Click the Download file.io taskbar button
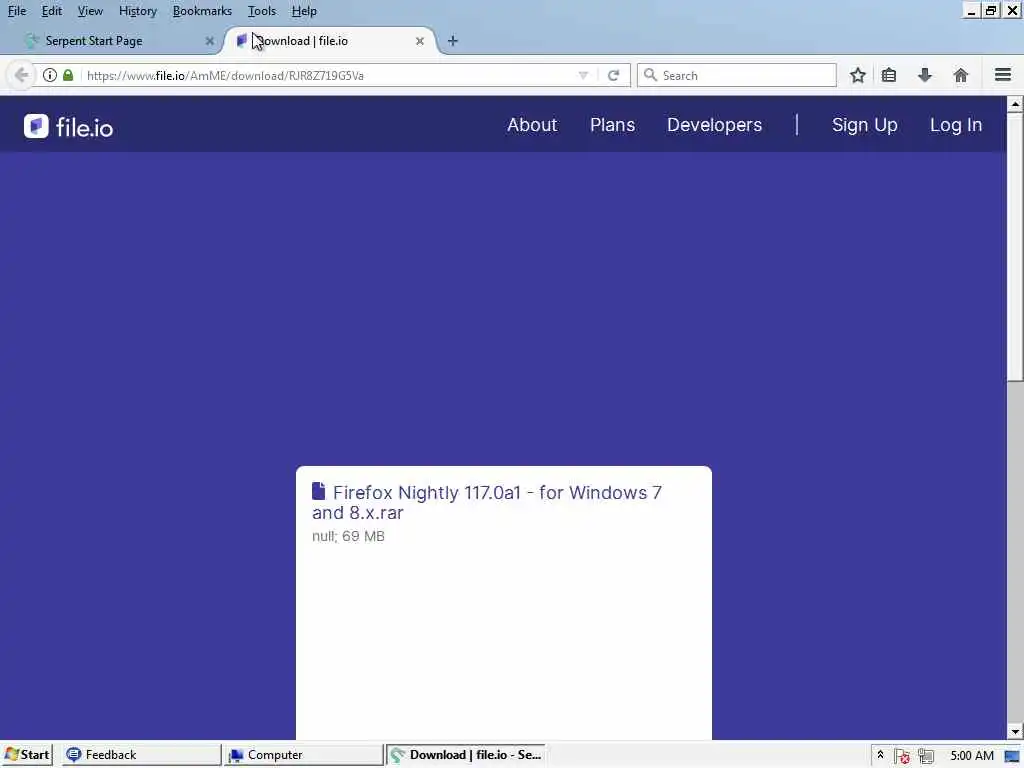This screenshot has width=1024, height=768. pyautogui.click(x=466, y=755)
